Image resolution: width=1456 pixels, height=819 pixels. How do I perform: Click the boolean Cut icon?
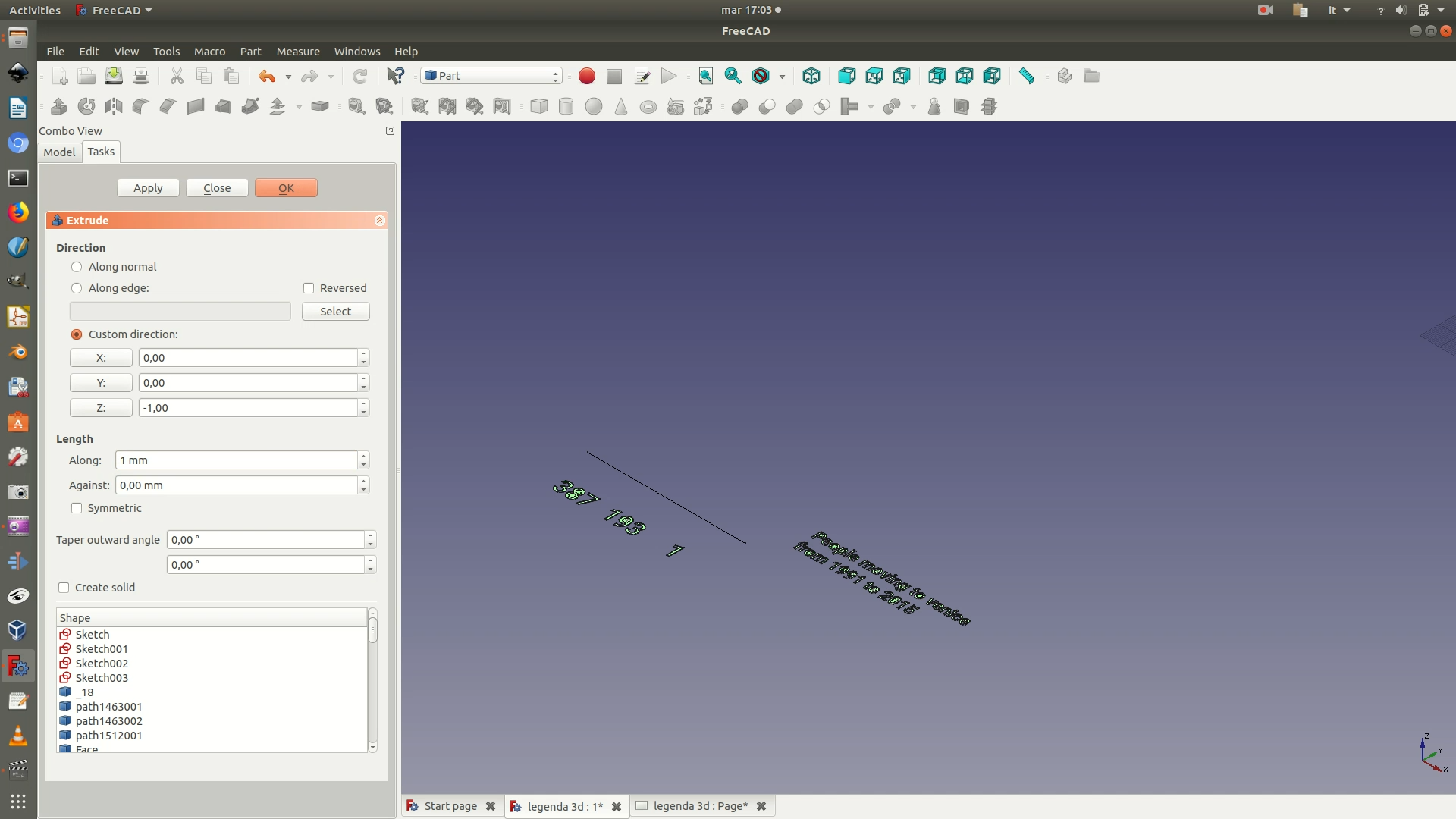tap(767, 106)
